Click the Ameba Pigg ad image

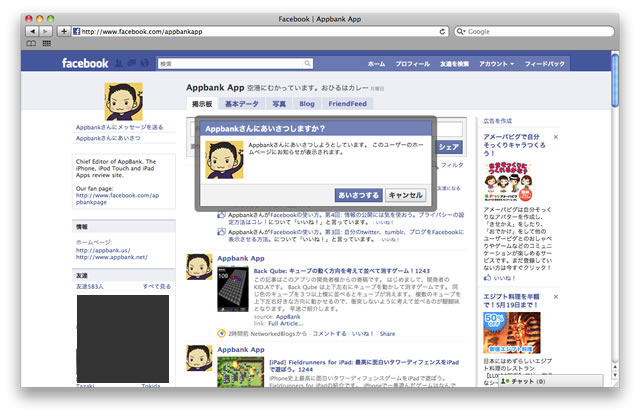(508, 182)
